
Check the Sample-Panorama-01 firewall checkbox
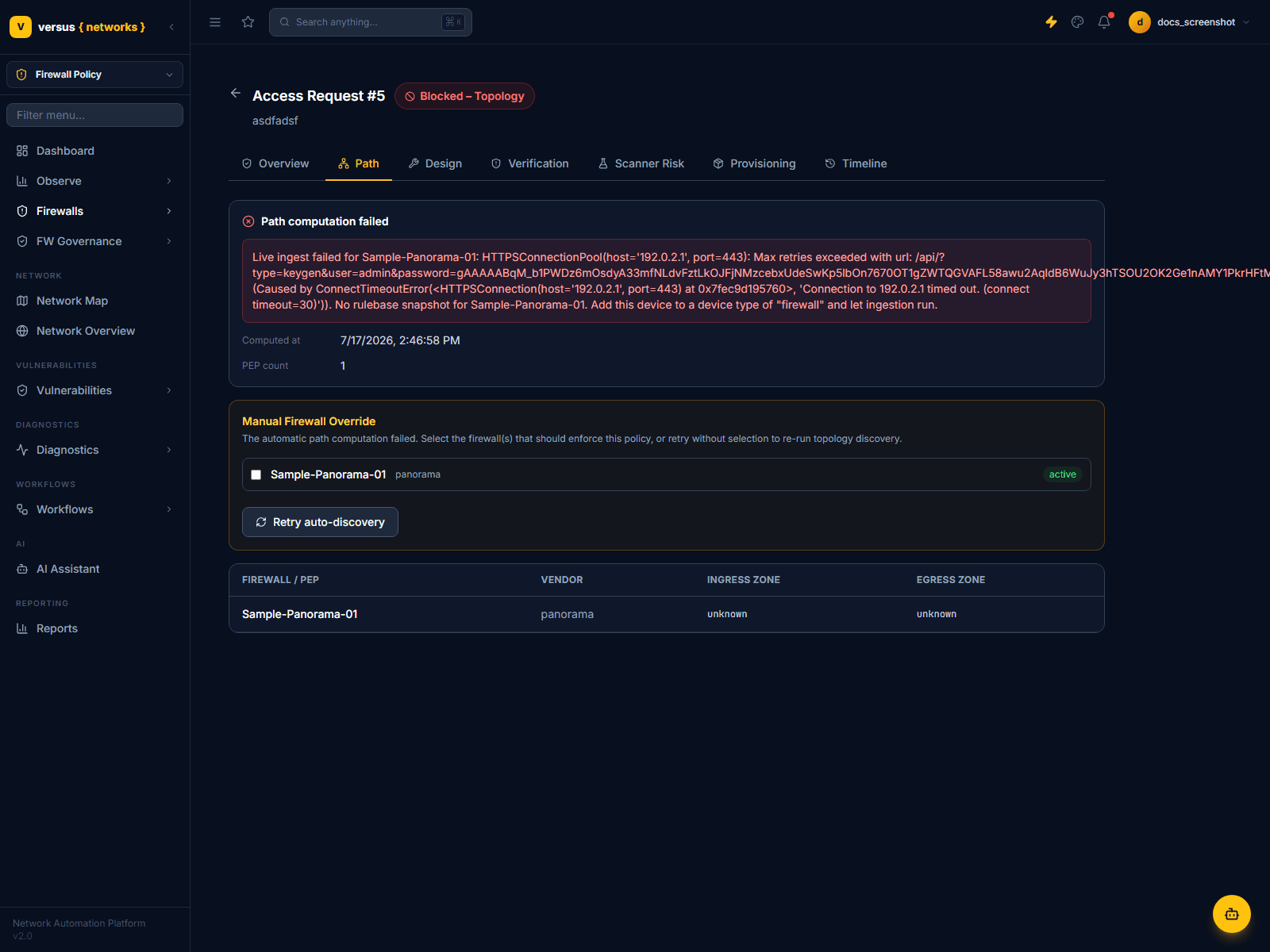[x=256, y=474]
